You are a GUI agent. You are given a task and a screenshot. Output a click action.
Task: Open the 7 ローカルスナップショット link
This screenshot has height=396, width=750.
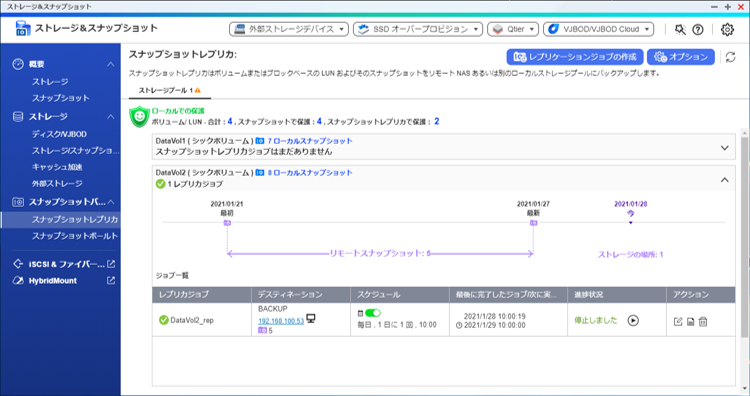pos(309,141)
